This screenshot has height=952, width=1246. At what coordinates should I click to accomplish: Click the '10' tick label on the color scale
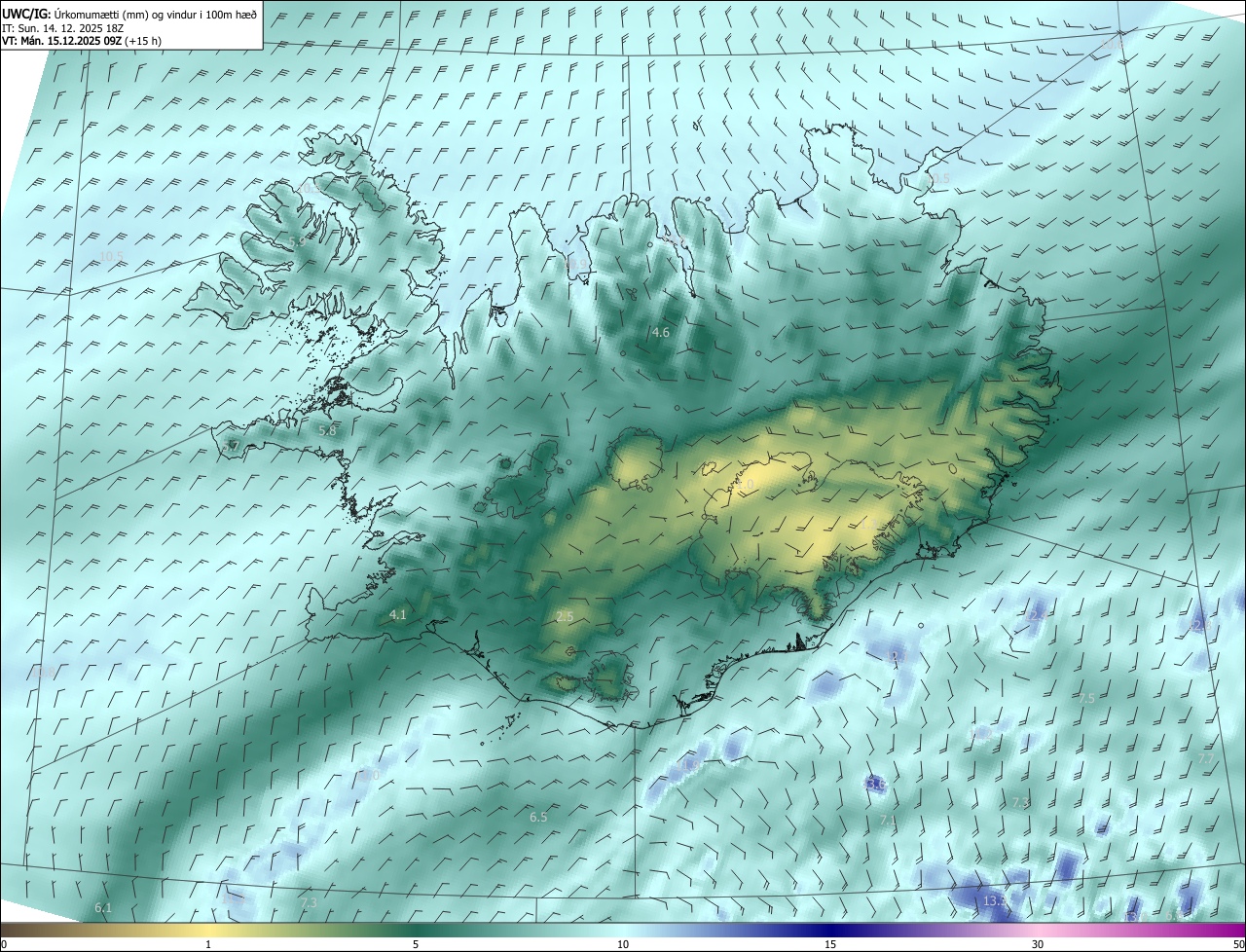click(x=623, y=944)
